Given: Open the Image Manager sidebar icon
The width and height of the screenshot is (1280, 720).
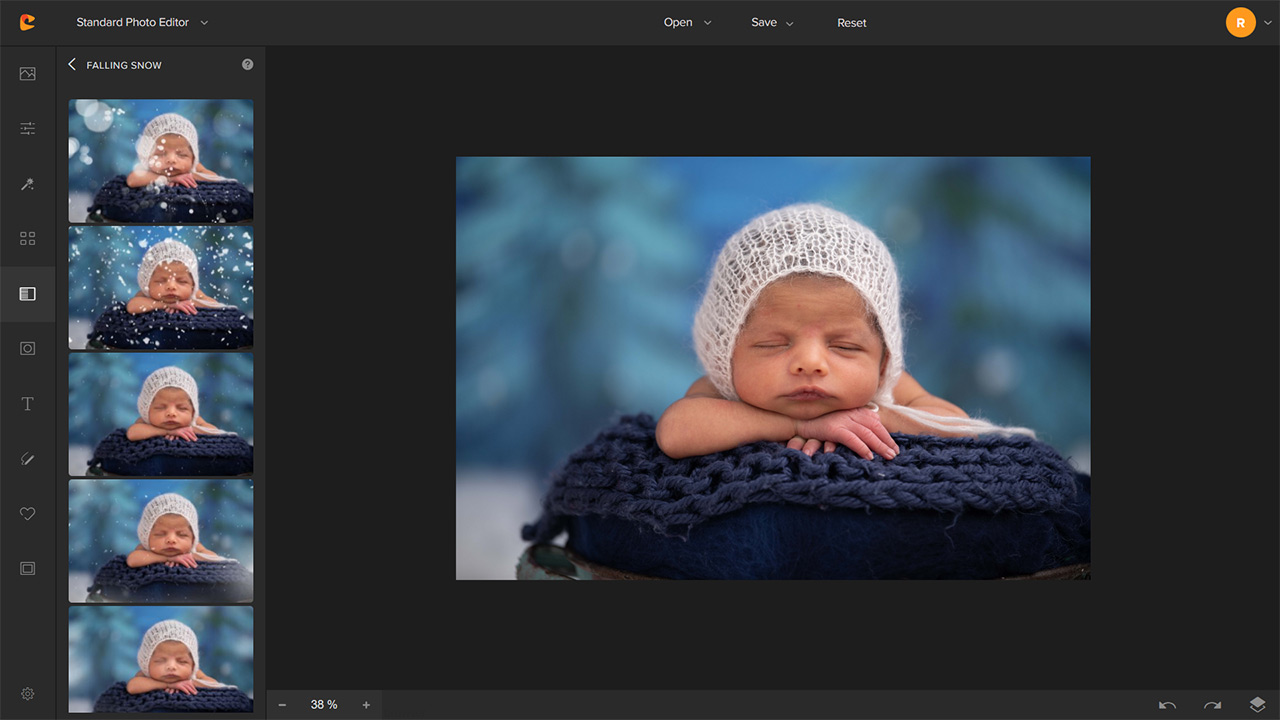Looking at the screenshot, I should (27, 74).
